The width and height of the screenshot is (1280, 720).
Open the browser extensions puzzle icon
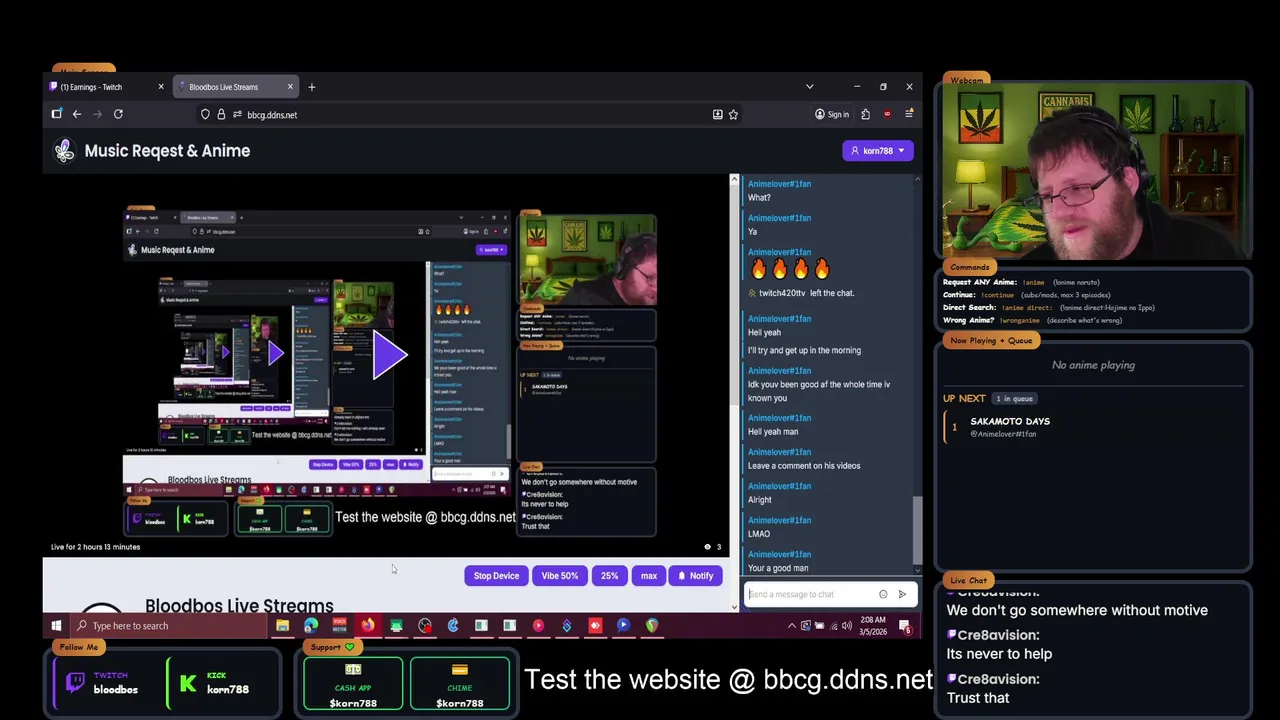(866, 114)
